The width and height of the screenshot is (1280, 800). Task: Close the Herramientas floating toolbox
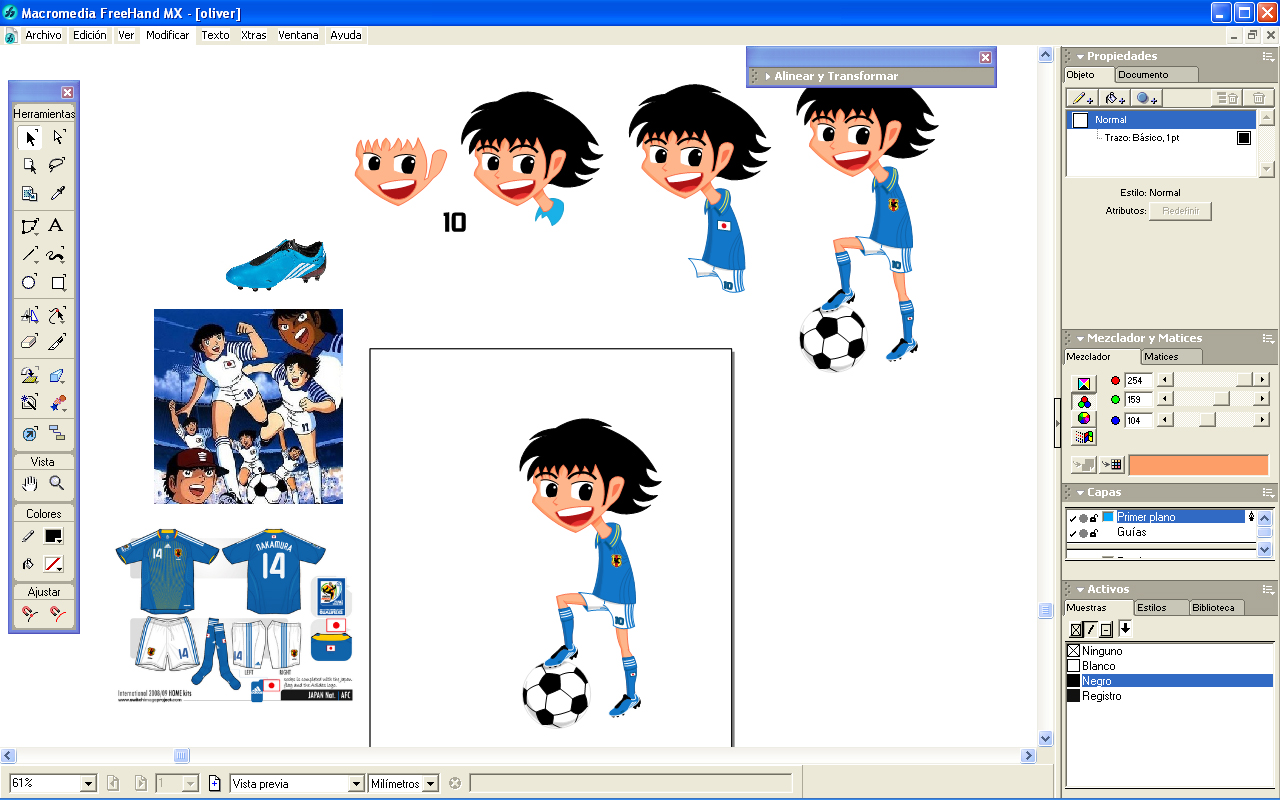click(x=67, y=93)
